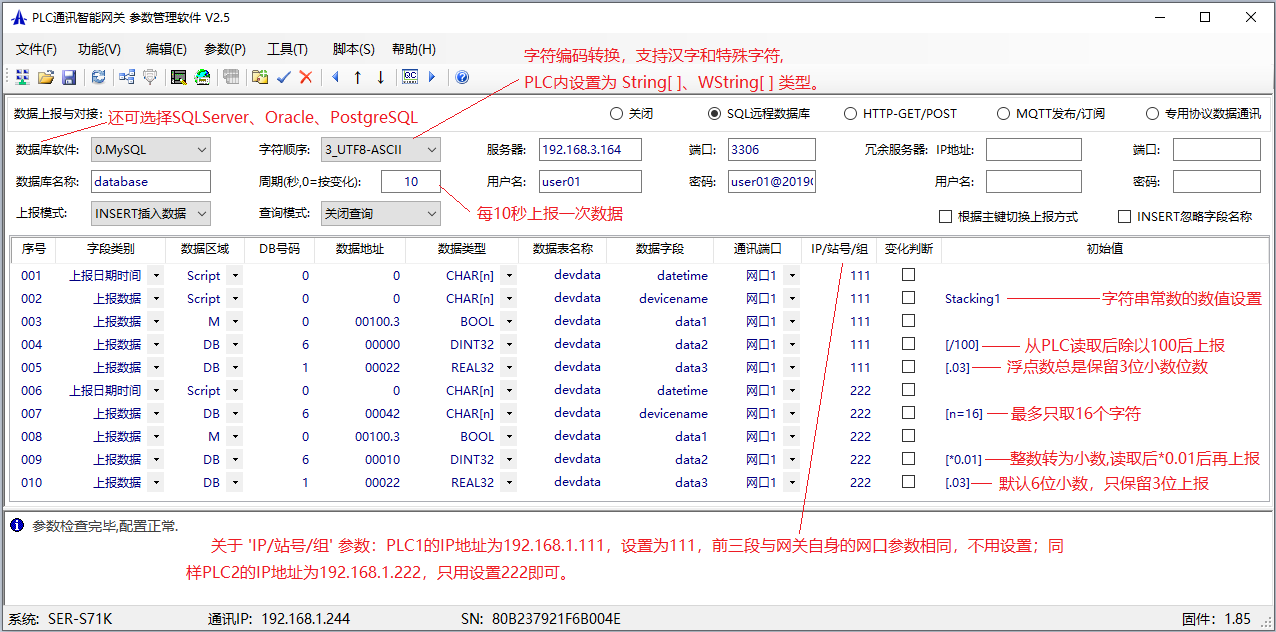The image size is (1276, 632).
Task: Click the QC toolbar icon
Action: click(x=410, y=77)
